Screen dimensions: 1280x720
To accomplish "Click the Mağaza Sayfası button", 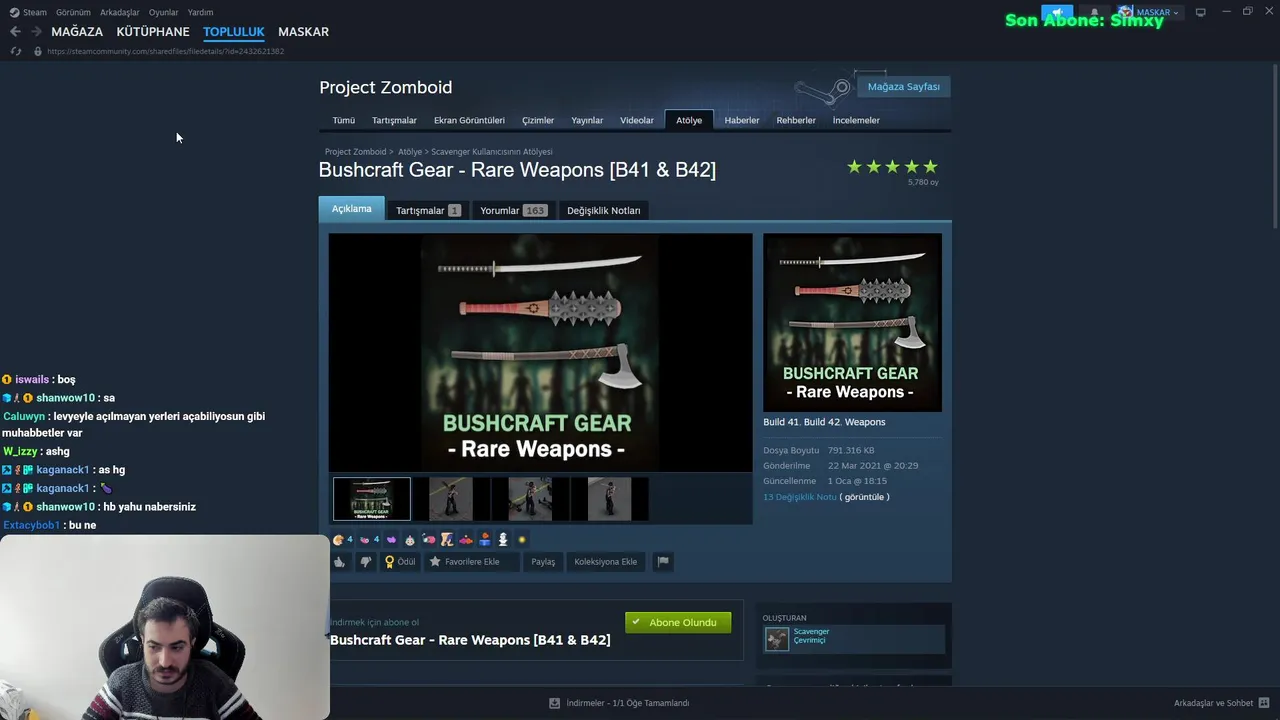I will 903,87.
